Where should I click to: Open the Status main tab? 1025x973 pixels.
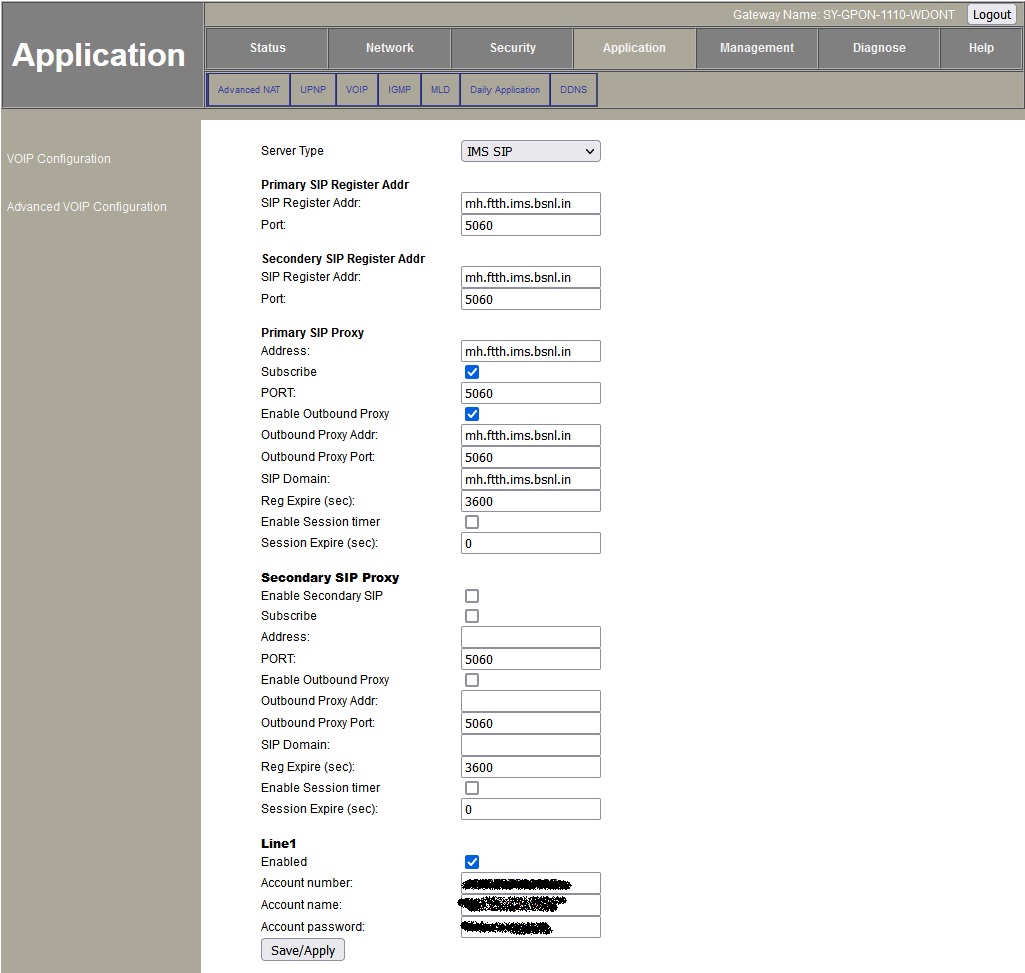click(x=267, y=48)
